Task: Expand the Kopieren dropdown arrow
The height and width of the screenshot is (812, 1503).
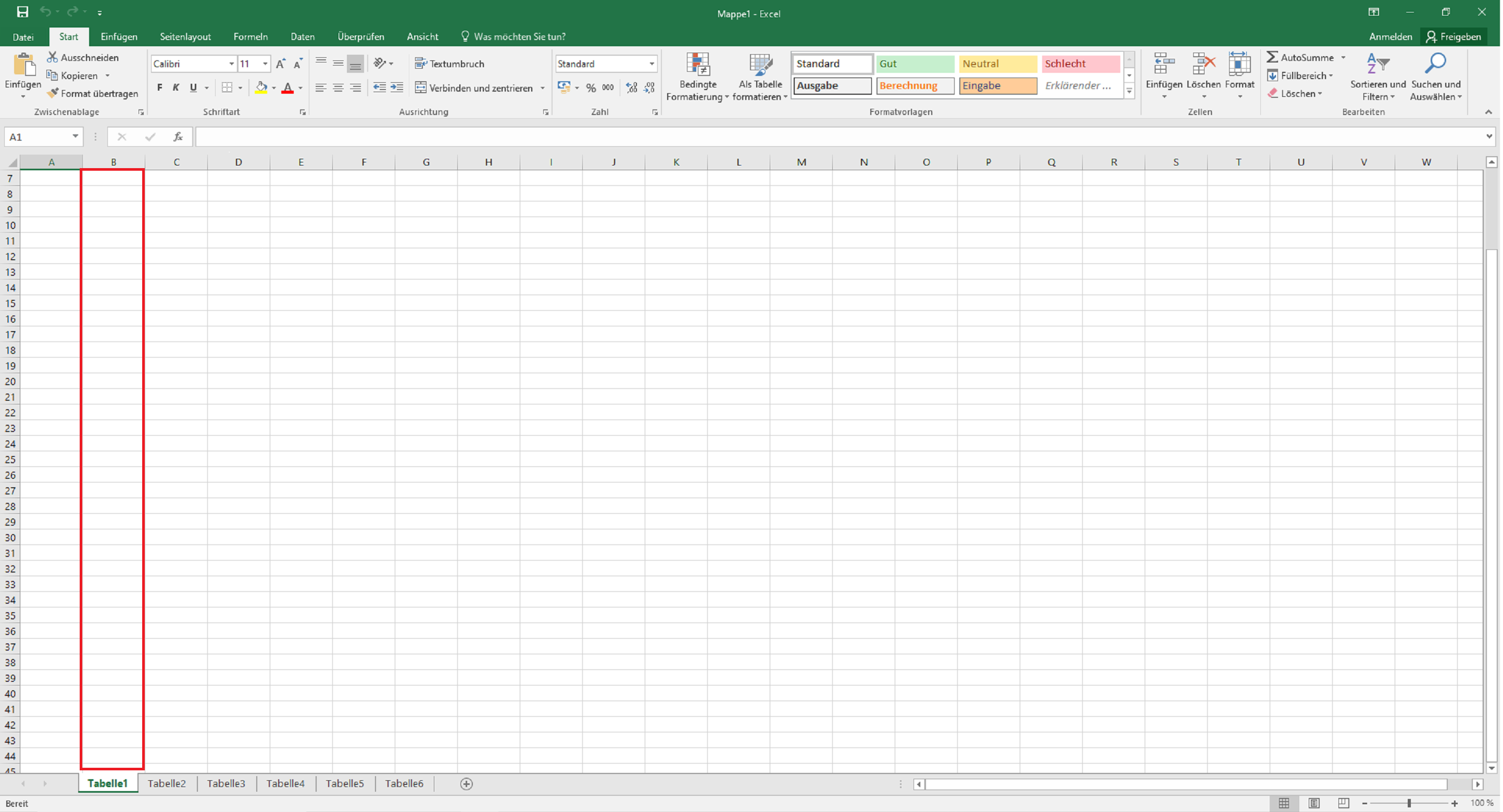Action: coord(107,75)
